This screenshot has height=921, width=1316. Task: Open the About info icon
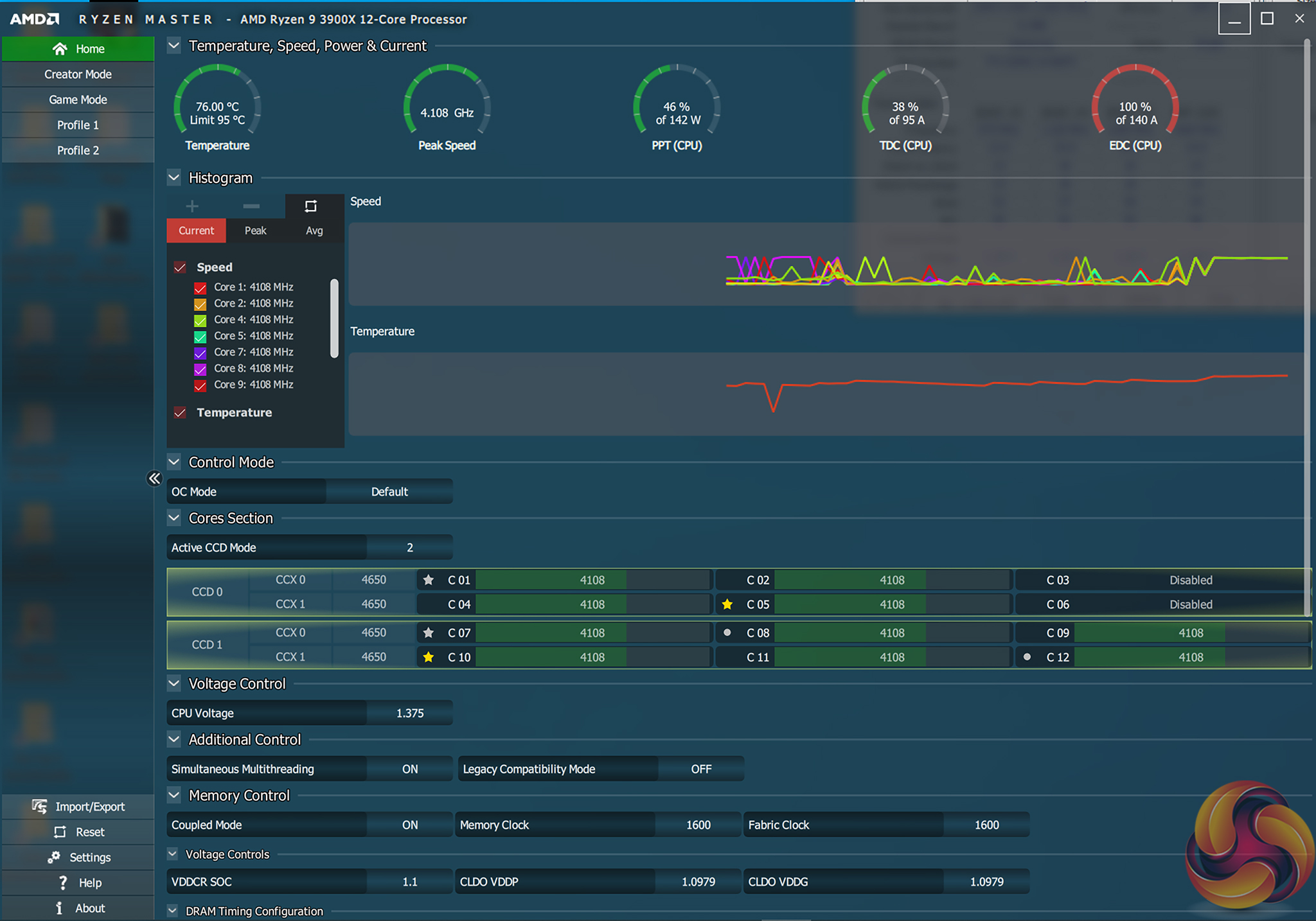tap(59, 908)
